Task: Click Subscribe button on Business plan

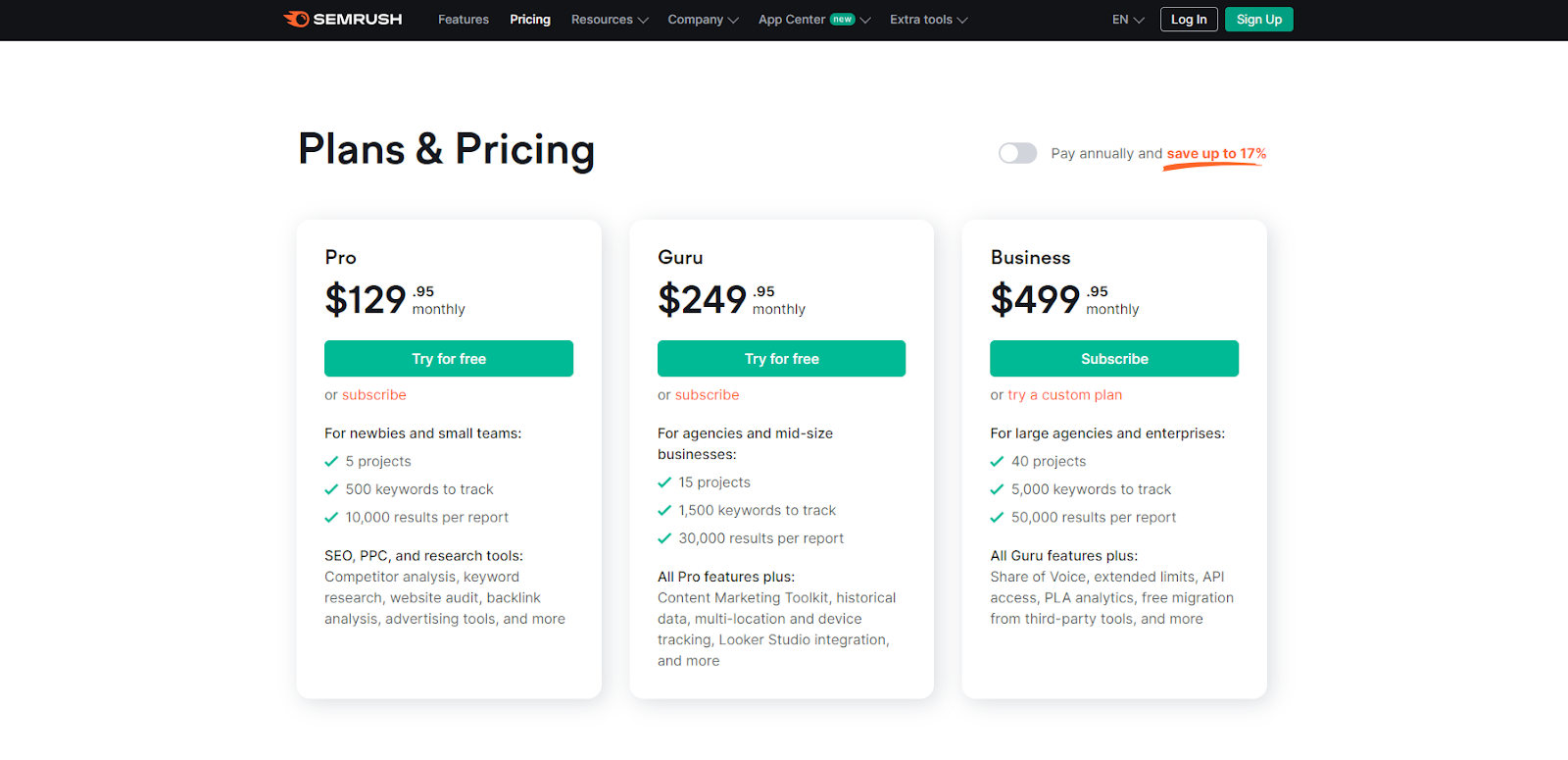Action: (1114, 359)
